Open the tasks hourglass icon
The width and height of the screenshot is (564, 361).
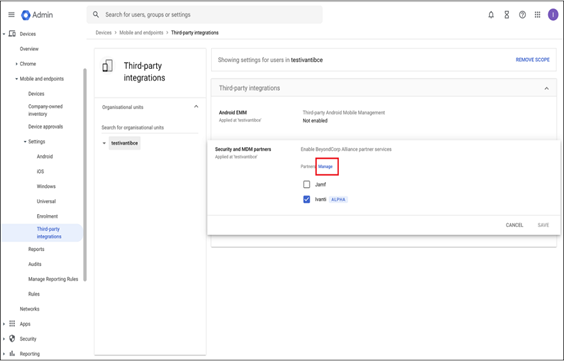point(506,15)
